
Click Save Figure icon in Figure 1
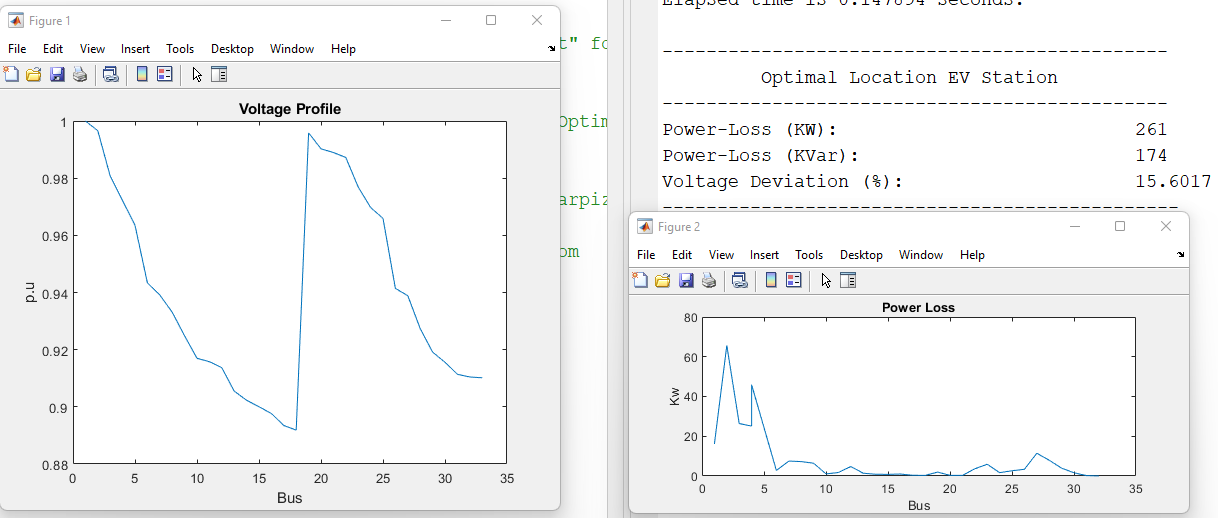point(57,74)
